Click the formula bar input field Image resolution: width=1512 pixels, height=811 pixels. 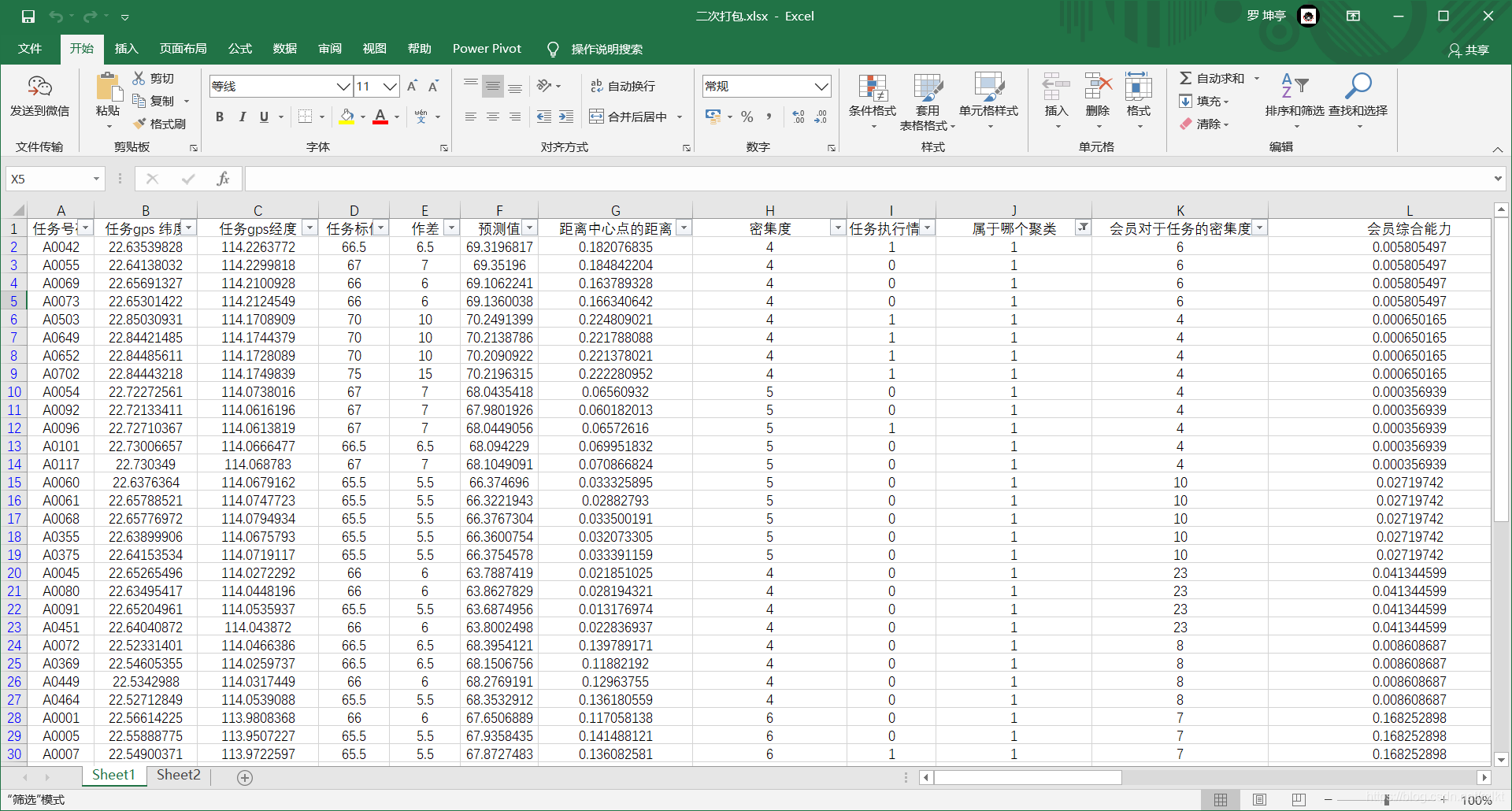click(866, 179)
